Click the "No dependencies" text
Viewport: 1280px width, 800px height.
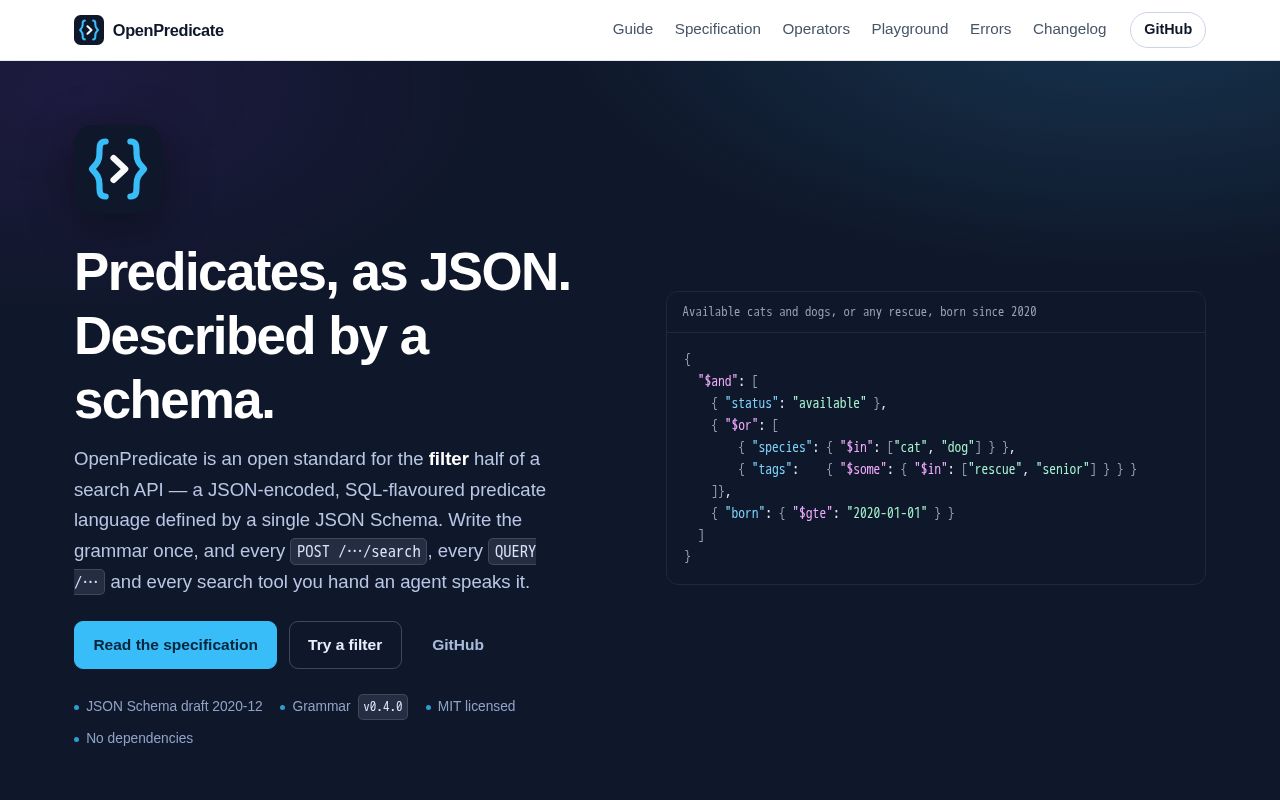pos(139,738)
